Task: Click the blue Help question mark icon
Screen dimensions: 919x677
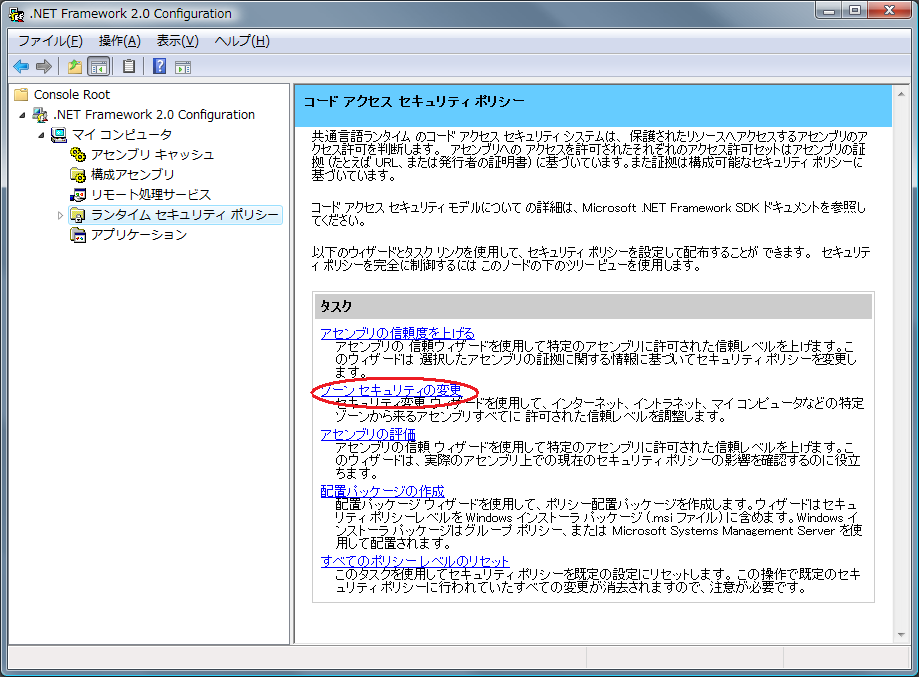Action: [159, 66]
